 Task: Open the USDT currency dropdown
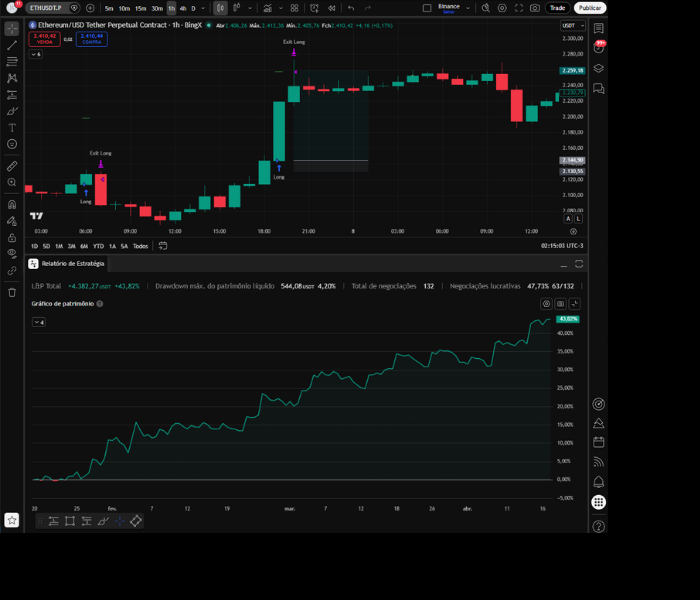pyautogui.click(x=573, y=26)
